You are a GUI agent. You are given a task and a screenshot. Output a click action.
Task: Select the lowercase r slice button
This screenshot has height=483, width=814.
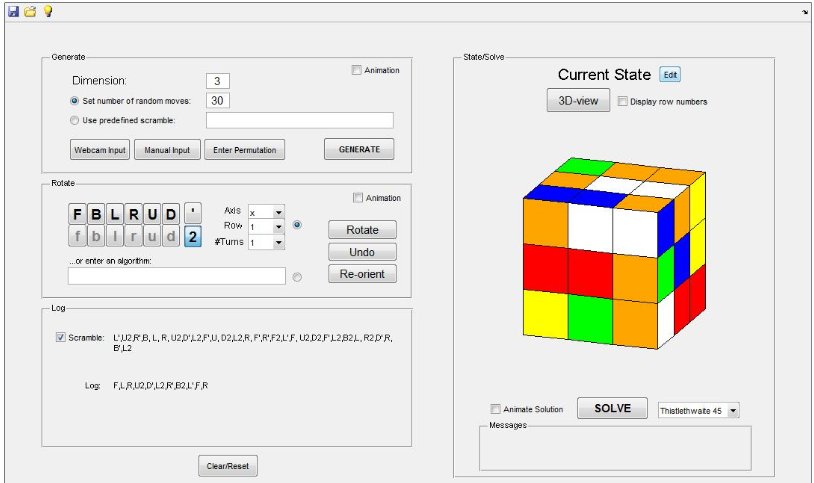(x=133, y=237)
